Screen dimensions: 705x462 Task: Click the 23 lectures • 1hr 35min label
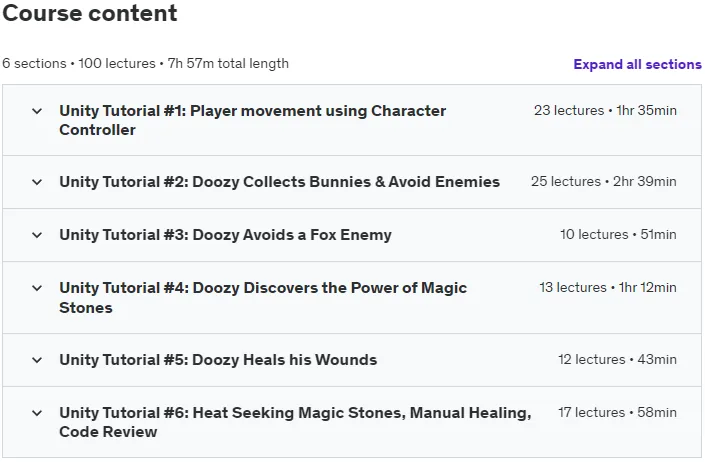(605, 111)
